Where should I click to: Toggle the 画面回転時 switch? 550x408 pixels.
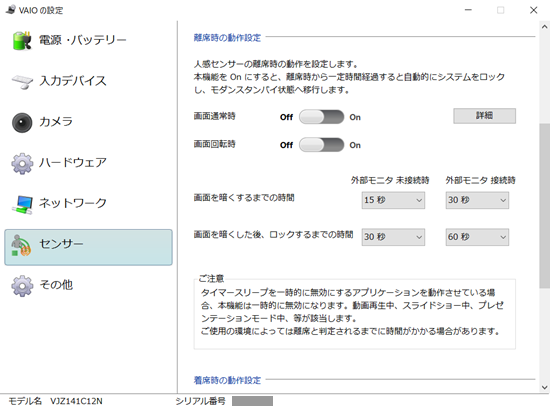[x=321, y=145]
